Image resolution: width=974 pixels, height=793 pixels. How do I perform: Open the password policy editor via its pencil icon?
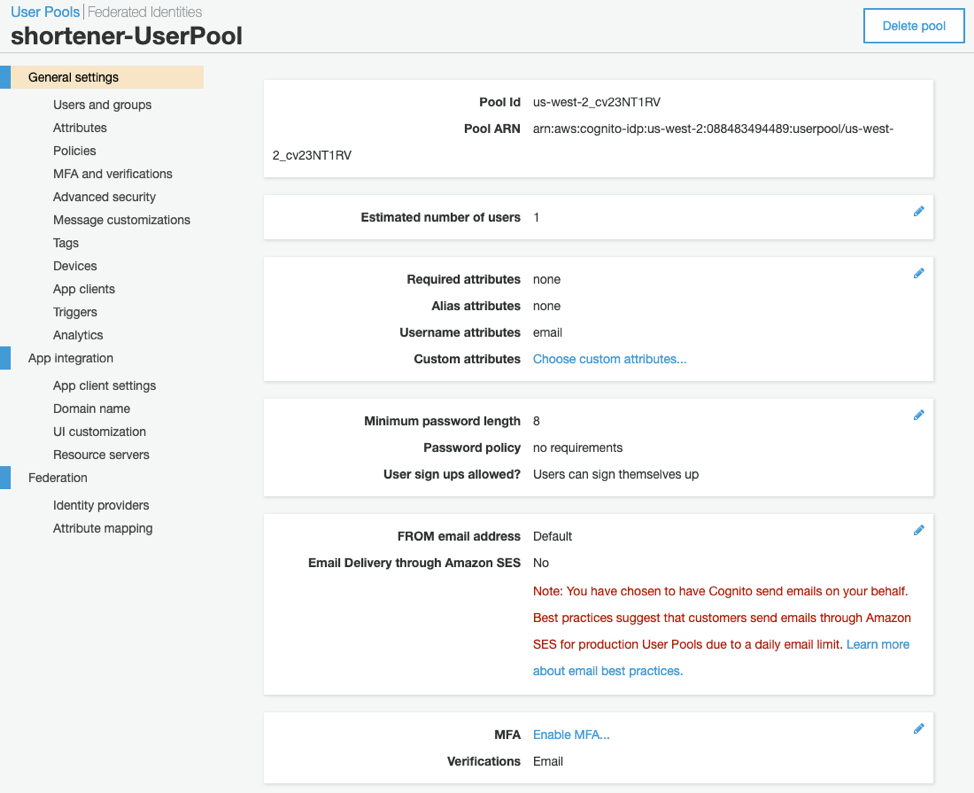point(919,415)
